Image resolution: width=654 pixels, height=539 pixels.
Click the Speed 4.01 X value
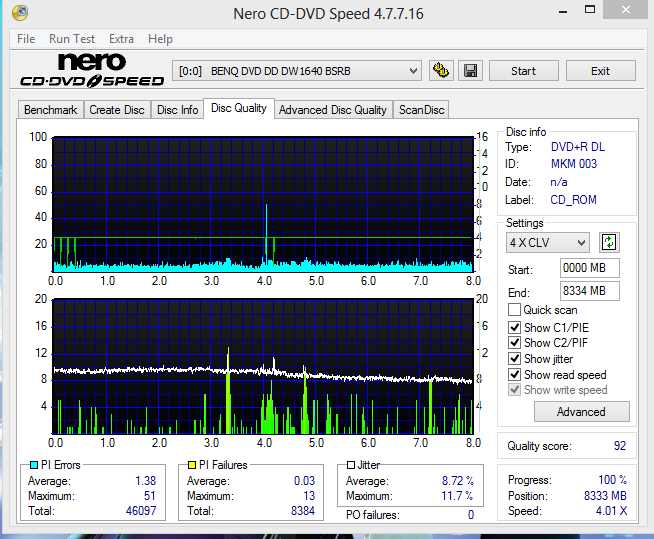[x=611, y=511]
